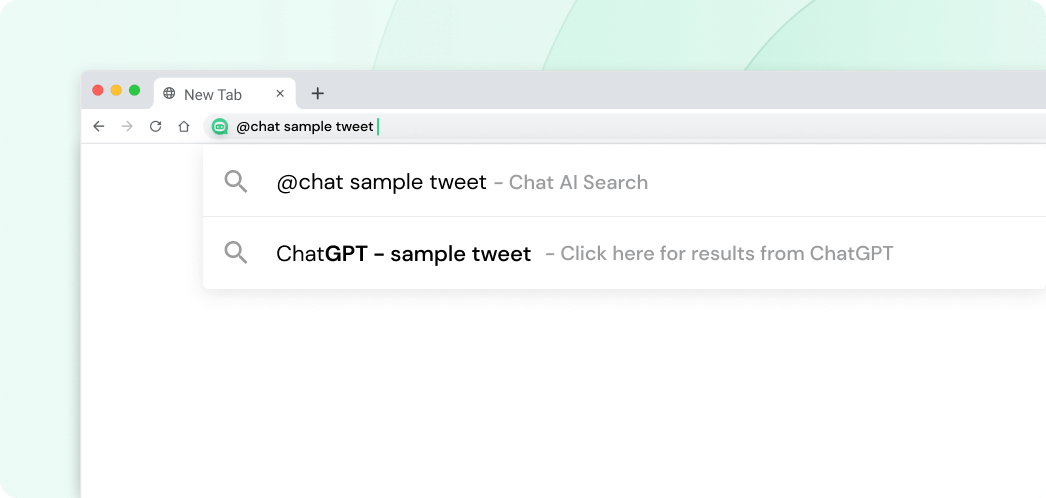Close the browser window with red button

tap(98, 90)
